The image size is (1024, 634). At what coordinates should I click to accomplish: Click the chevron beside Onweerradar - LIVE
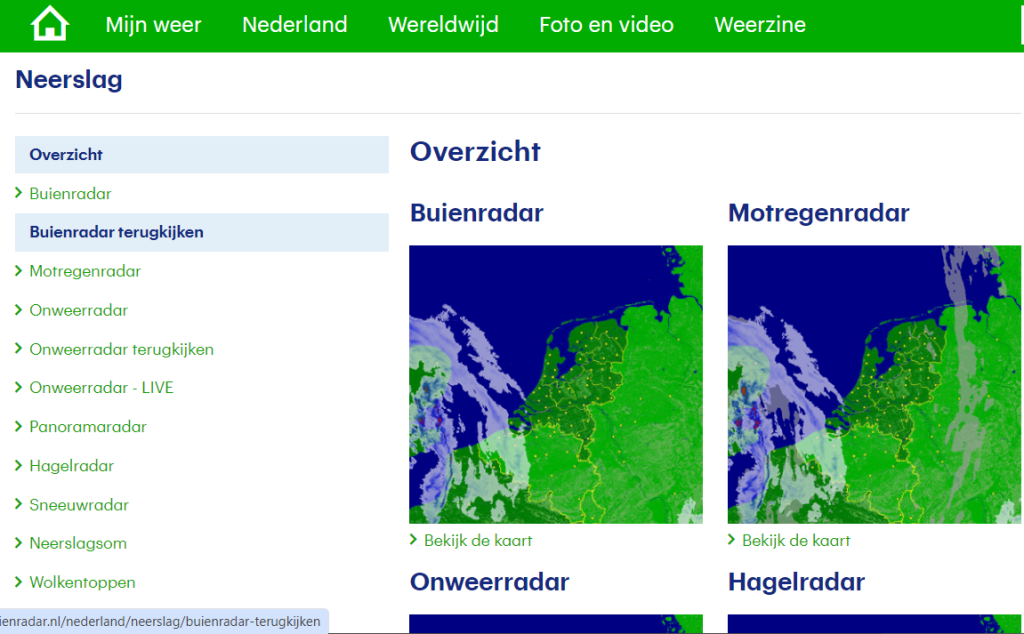[19, 387]
